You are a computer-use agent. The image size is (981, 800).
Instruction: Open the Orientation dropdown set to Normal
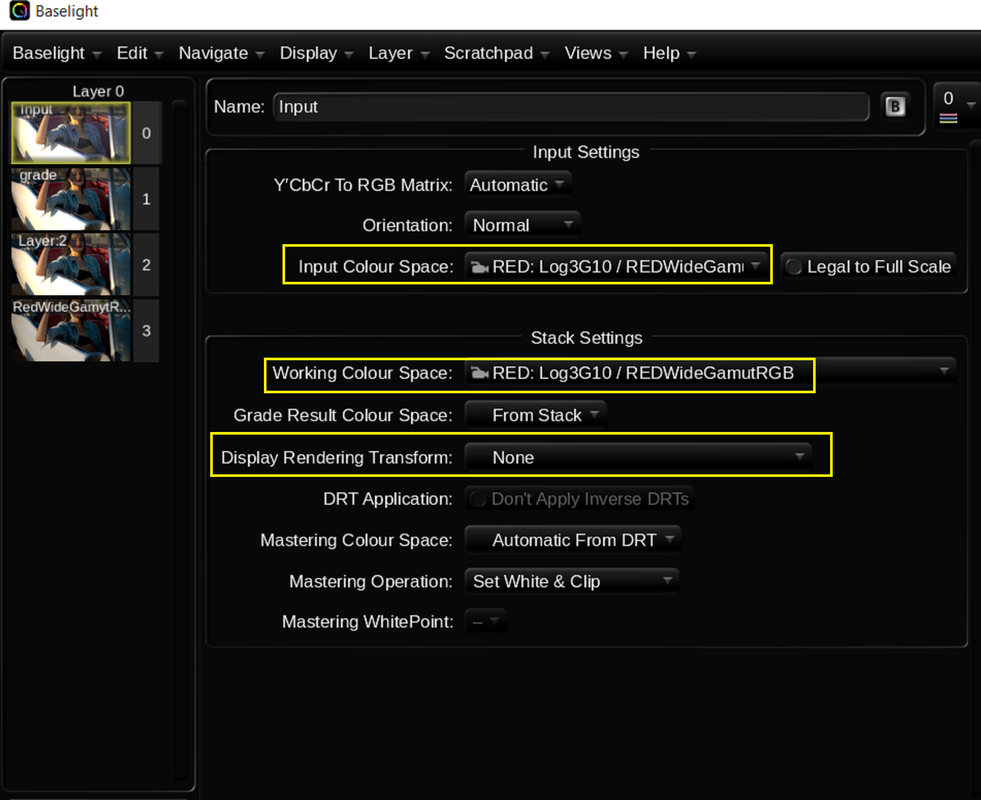[x=523, y=225]
